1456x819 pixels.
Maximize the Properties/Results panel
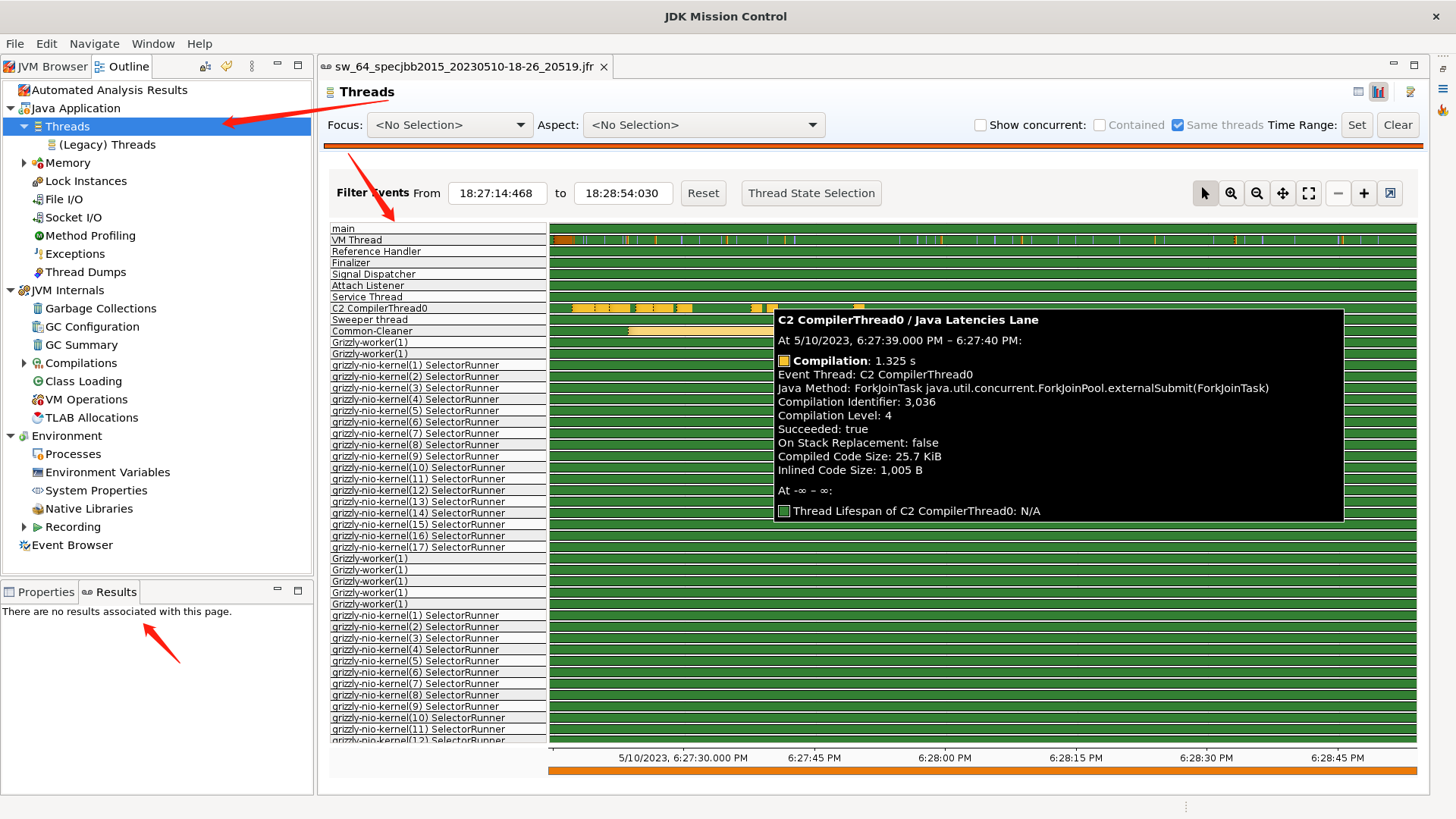tap(298, 591)
